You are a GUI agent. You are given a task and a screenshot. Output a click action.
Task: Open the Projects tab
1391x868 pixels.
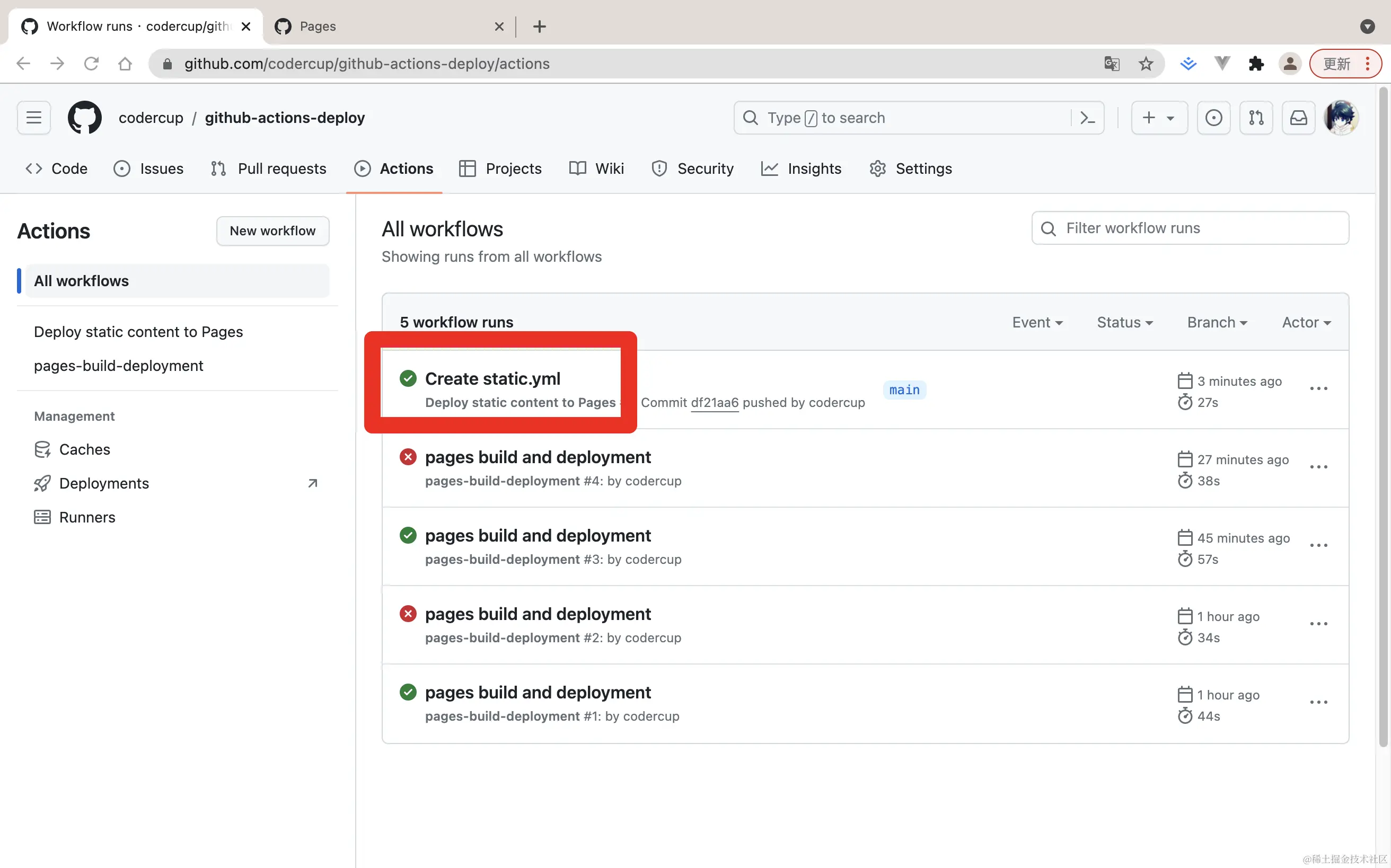(500, 168)
